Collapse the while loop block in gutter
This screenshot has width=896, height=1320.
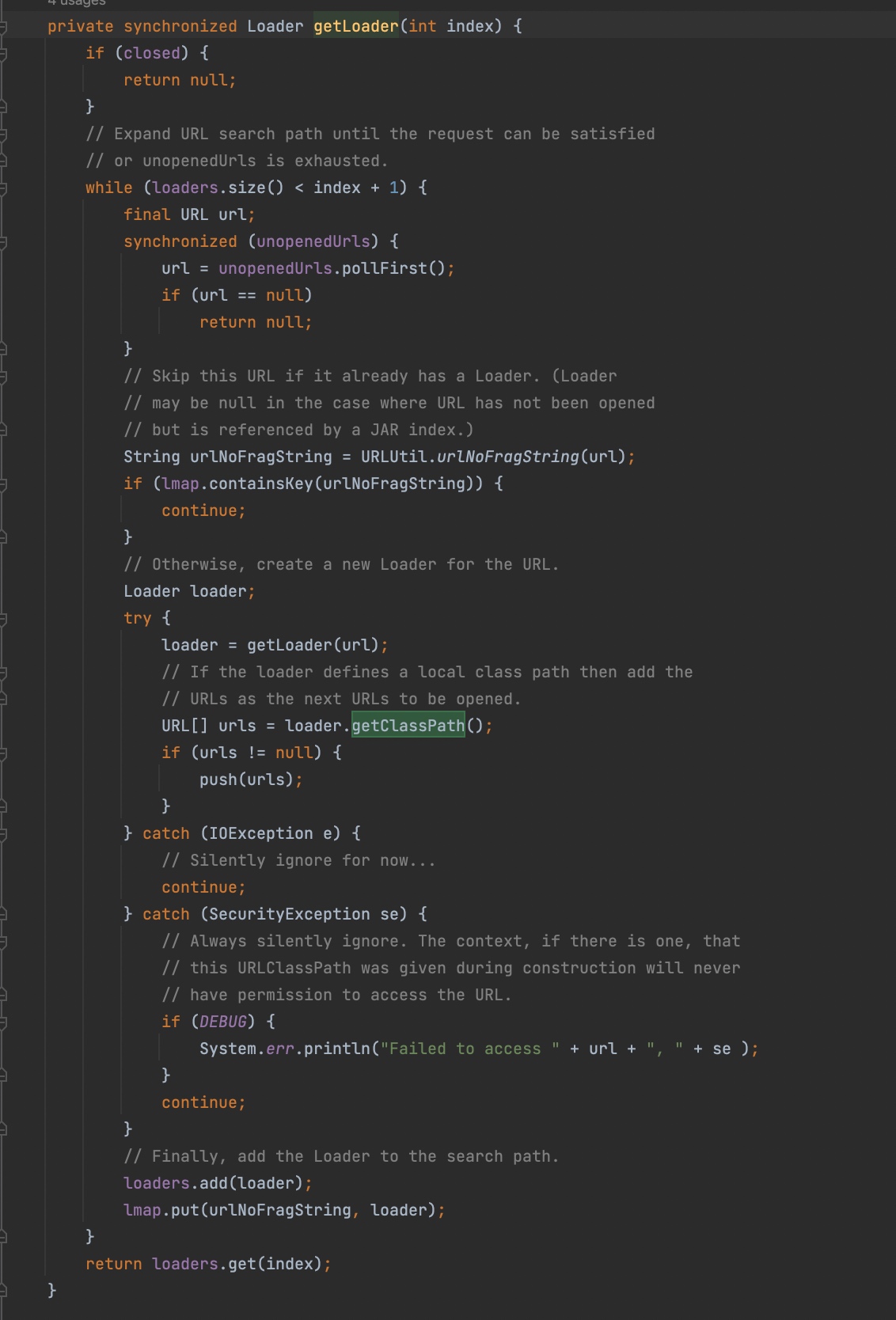click(x=3, y=188)
